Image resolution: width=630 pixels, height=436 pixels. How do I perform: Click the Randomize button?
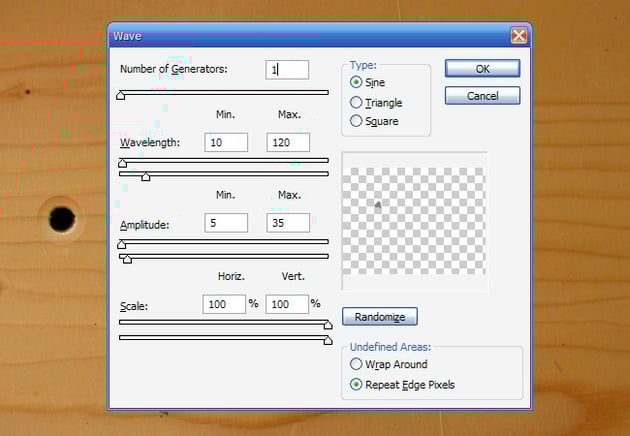tap(379, 317)
